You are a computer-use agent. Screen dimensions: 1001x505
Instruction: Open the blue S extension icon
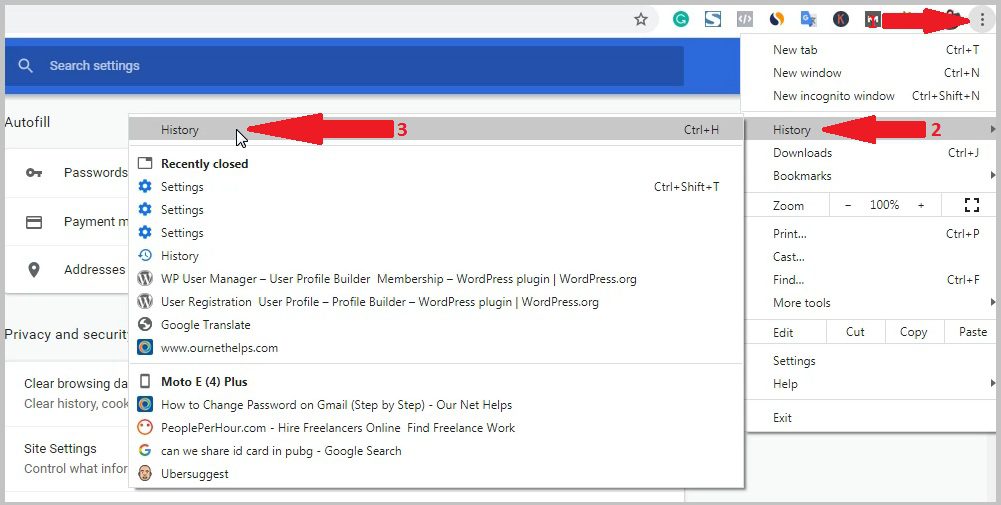[x=713, y=19]
